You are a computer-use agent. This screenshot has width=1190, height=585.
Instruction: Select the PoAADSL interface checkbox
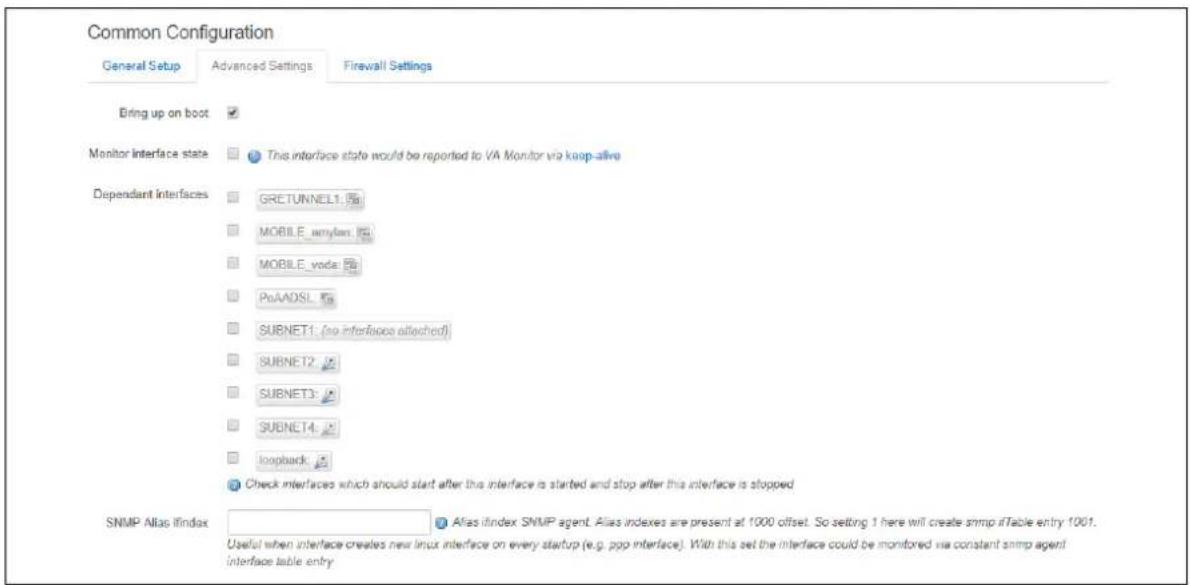click(x=234, y=296)
